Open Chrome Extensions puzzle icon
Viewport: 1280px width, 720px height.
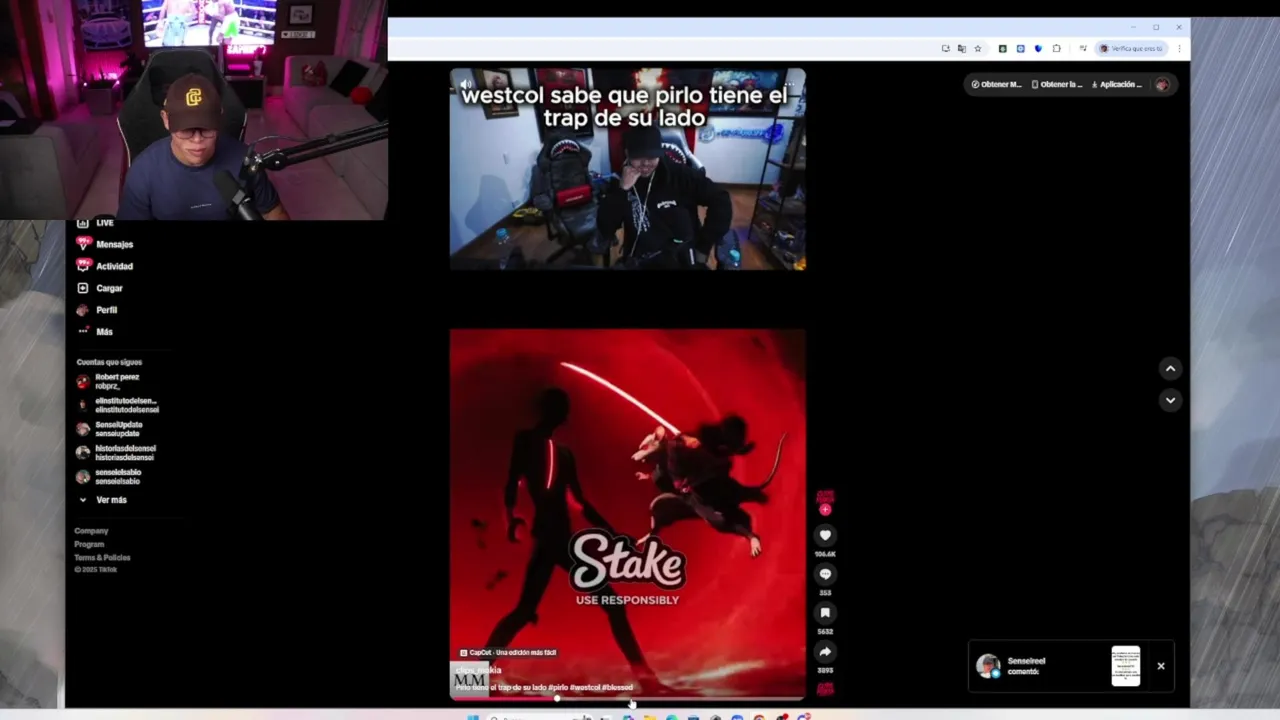[1056, 48]
